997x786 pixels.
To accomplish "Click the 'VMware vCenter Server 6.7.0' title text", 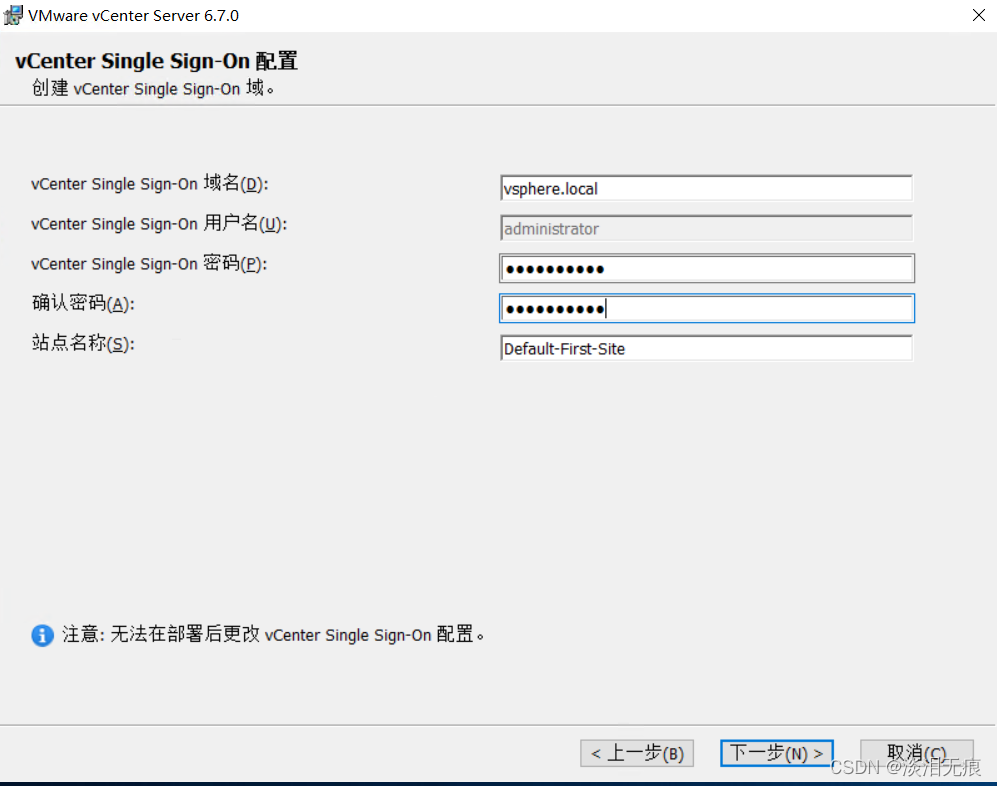I will [134, 15].
